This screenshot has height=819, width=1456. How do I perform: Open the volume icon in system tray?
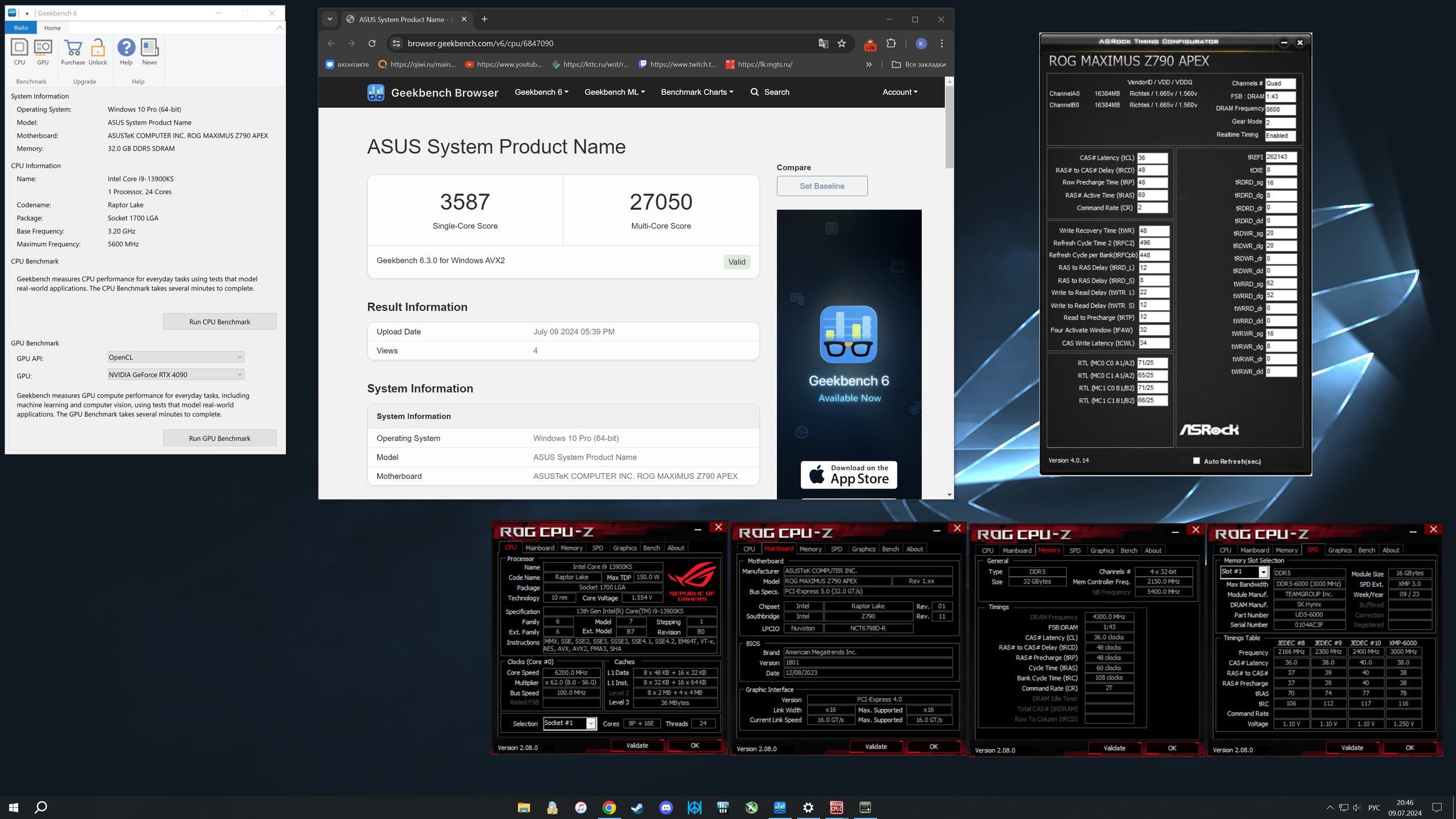pyautogui.click(x=1357, y=808)
